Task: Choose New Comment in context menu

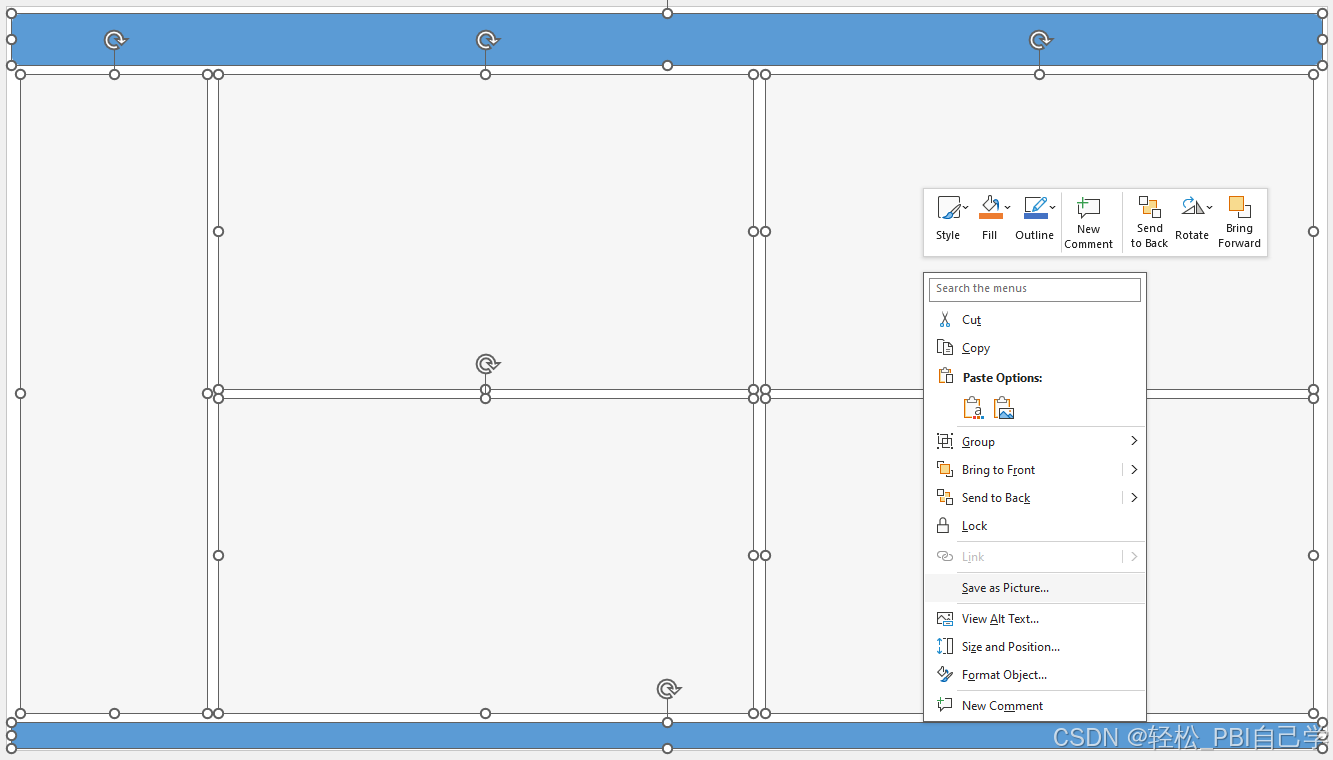Action: tap(1034, 706)
